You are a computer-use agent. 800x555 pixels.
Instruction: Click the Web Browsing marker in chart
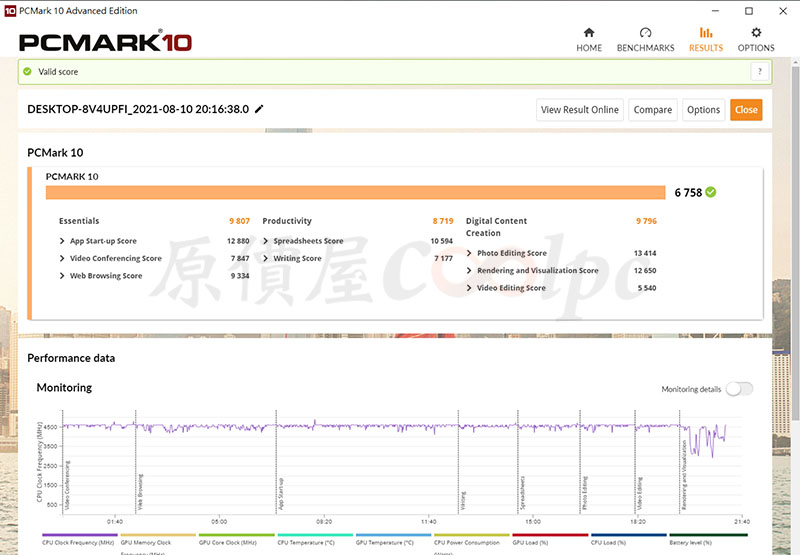coord(140,491)
